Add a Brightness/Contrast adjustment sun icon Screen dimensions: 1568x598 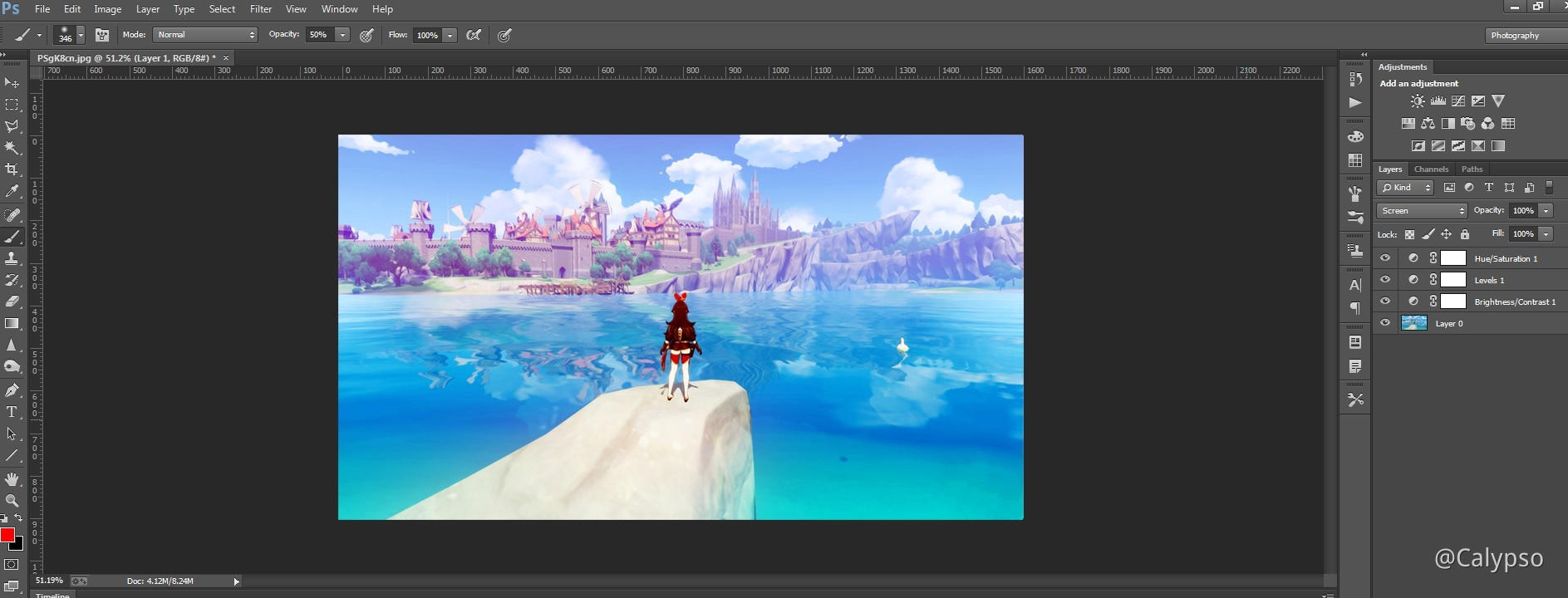coord(1418,101)
